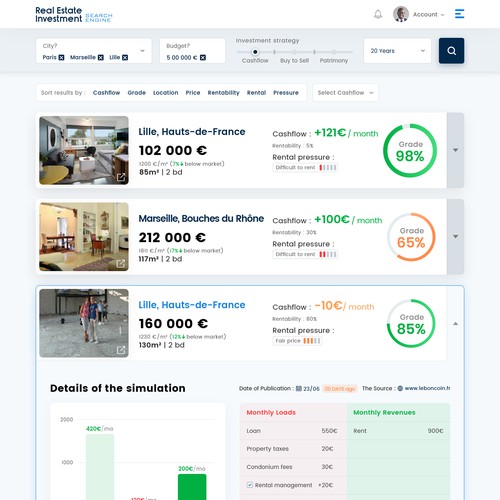
Task: Collapse the Lille 85% grade listing
Action: (455, 323)
